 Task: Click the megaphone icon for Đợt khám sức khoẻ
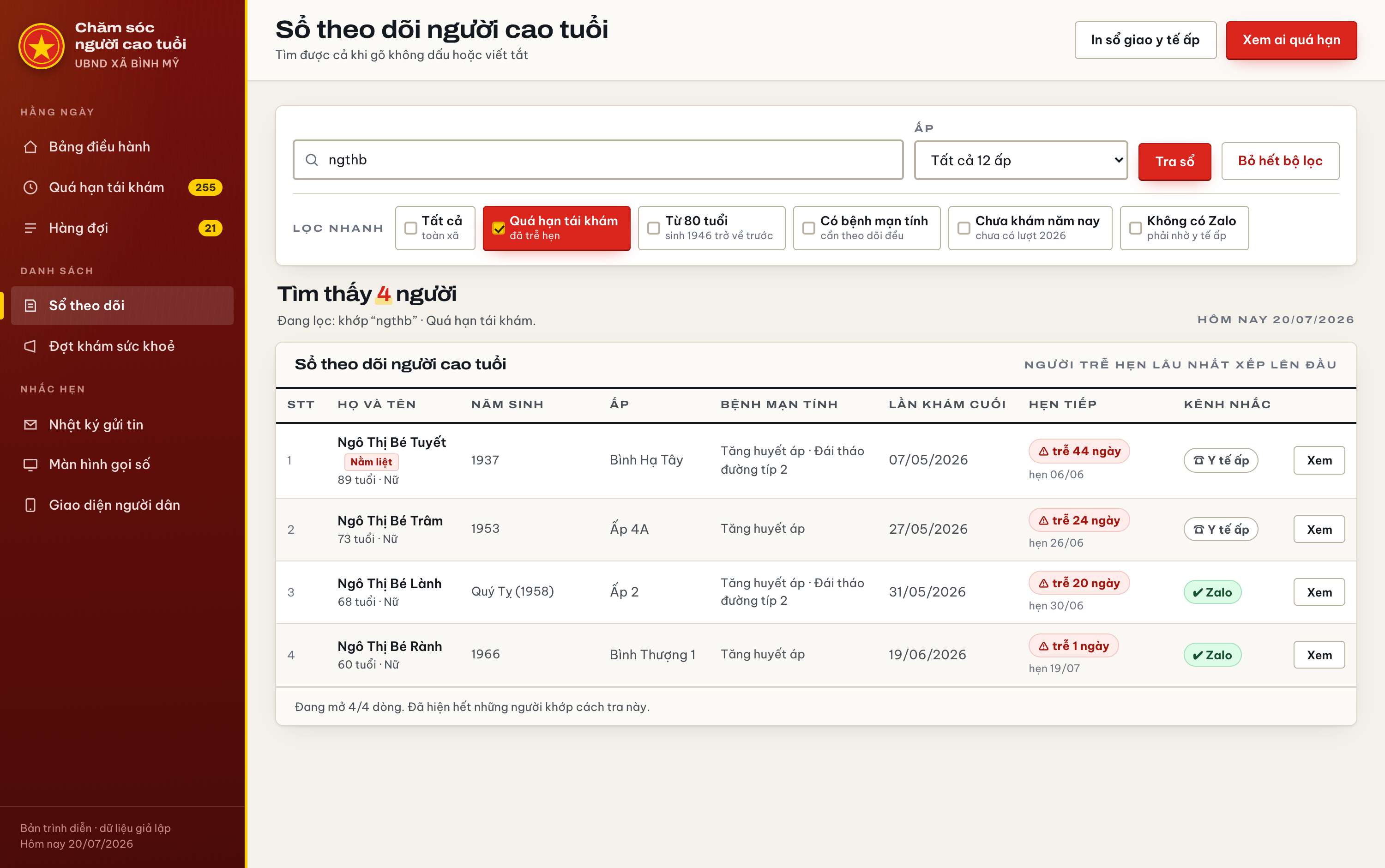click(30, 346)
